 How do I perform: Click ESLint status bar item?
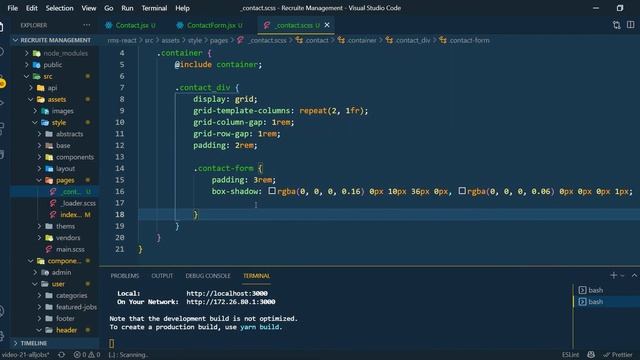point(570,355)
